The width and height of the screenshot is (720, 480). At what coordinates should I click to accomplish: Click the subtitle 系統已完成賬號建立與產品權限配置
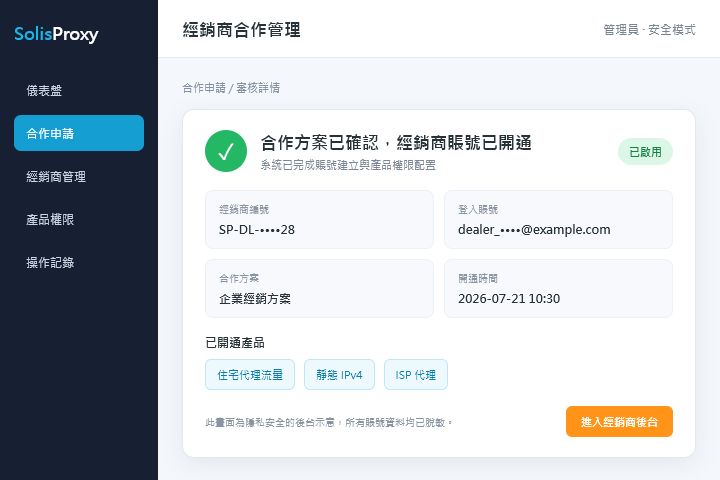pos(348,165)
